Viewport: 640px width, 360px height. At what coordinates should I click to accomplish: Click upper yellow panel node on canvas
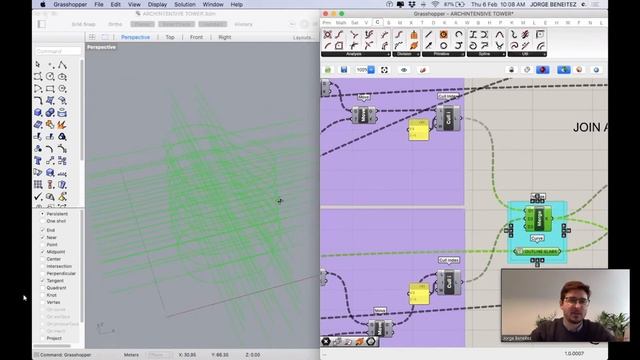(x=419, y=130)
